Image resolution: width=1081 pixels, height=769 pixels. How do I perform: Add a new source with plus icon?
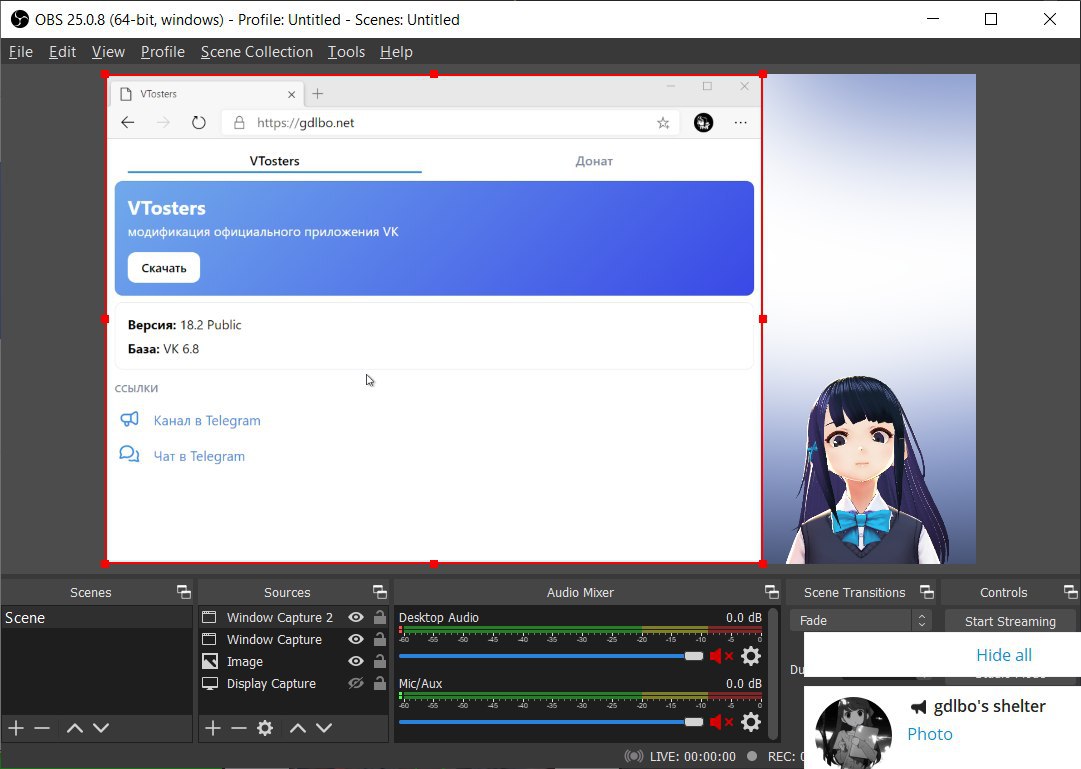point(213,728)
